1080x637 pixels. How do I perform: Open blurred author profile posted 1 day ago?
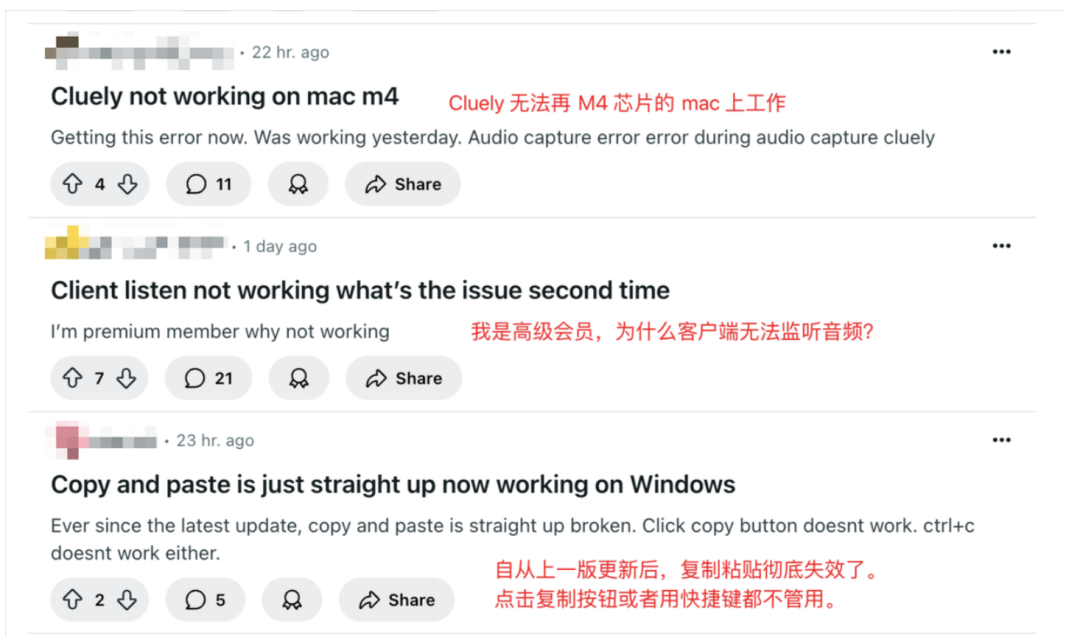[x=136, y=244]
